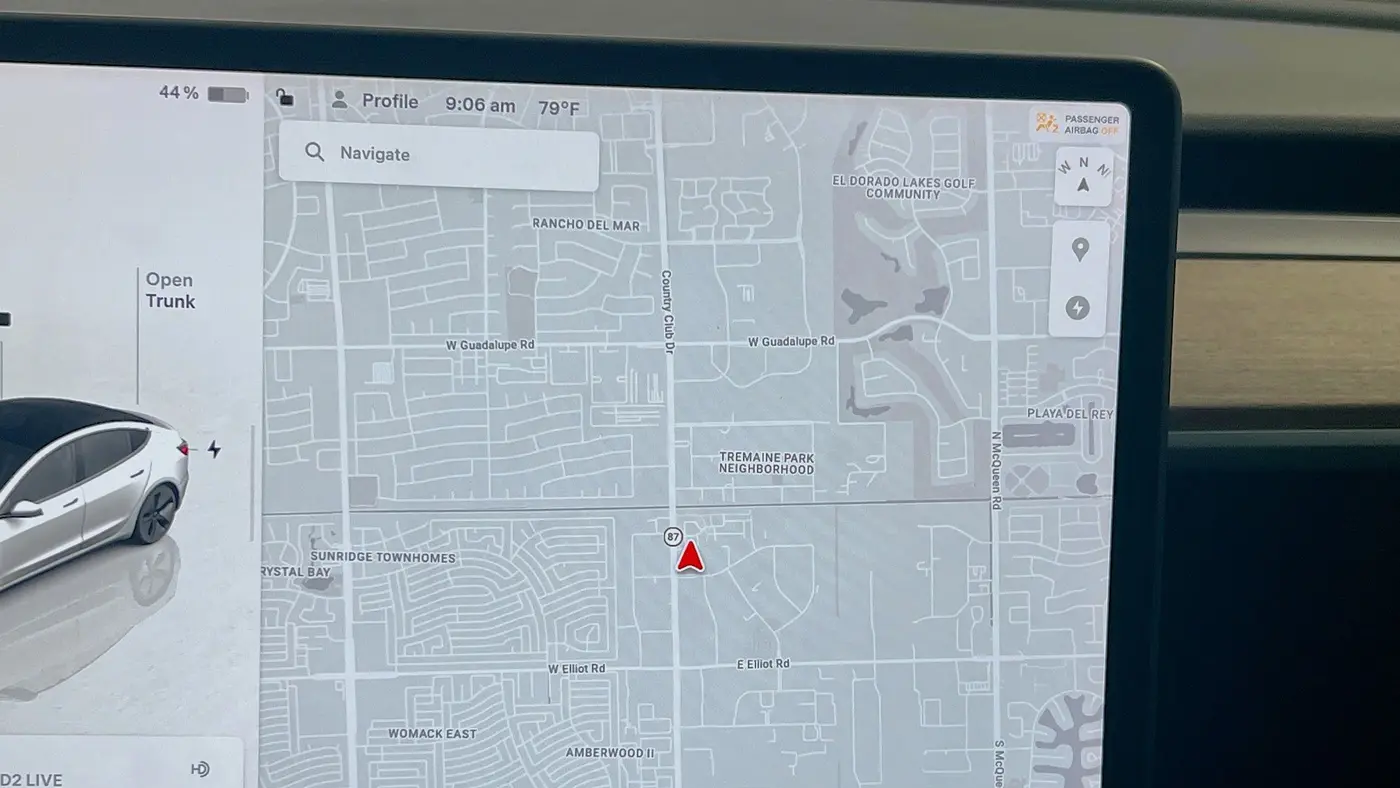
Task: Tap the 79°F temperature readout
Action: point(559,108)
